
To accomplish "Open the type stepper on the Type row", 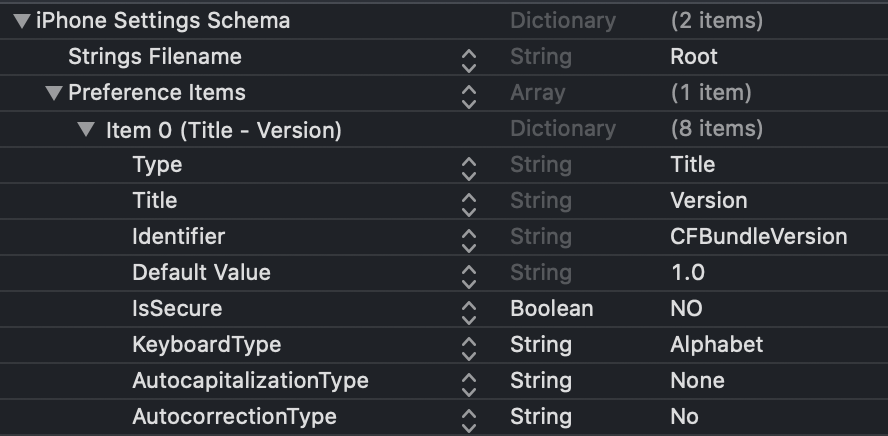I will [469, 165].
